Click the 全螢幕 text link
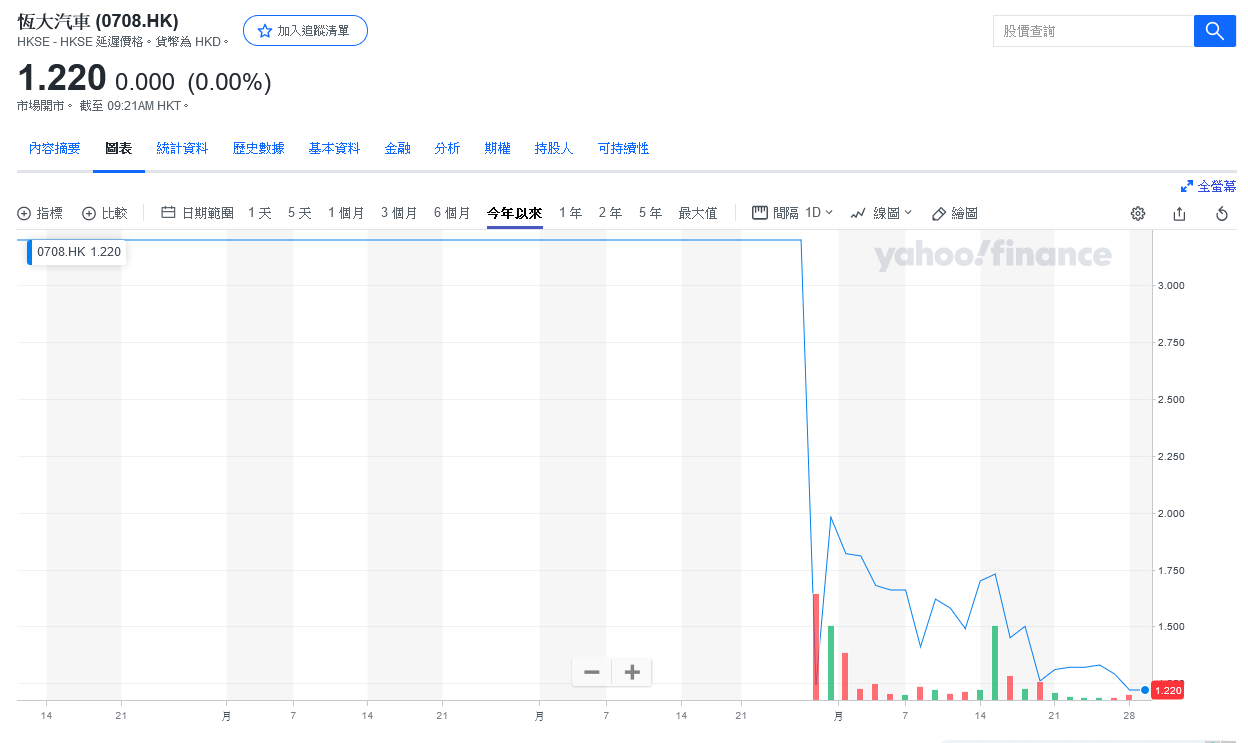1248x743 pixels. tap(1217, 186)
